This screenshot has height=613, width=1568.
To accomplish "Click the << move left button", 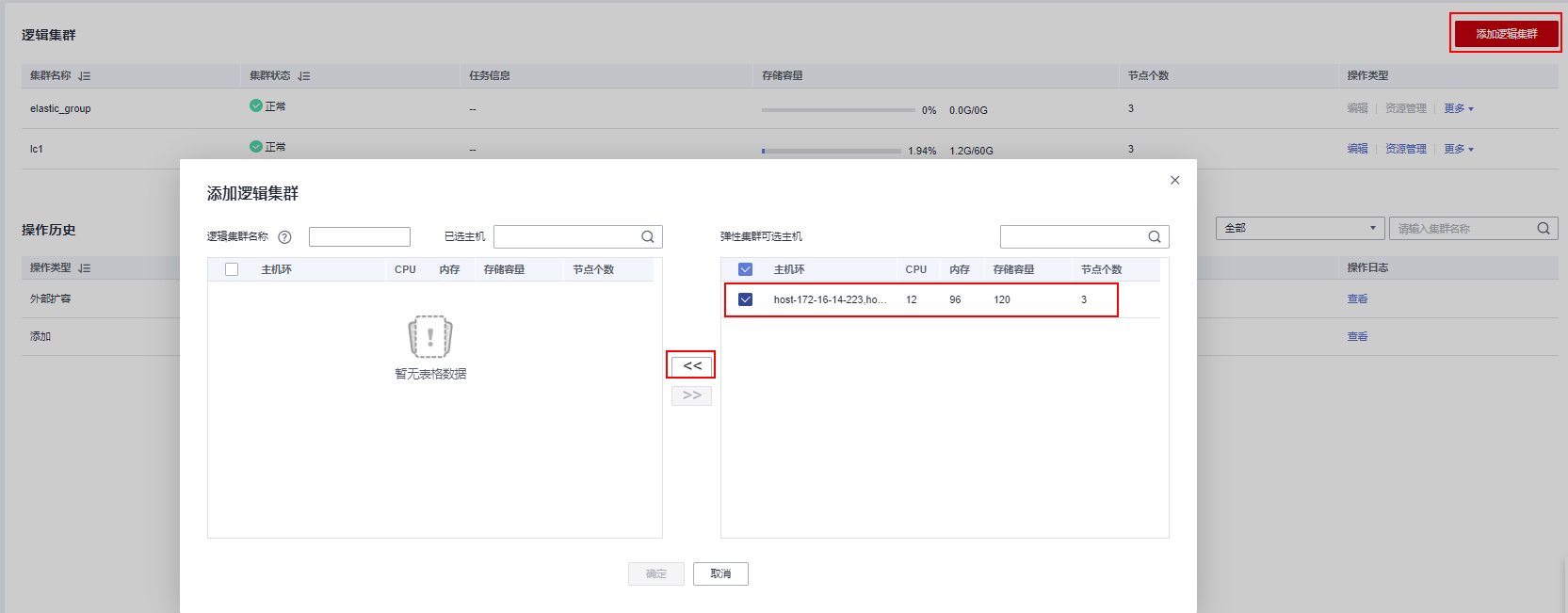I will coord(691,365).
